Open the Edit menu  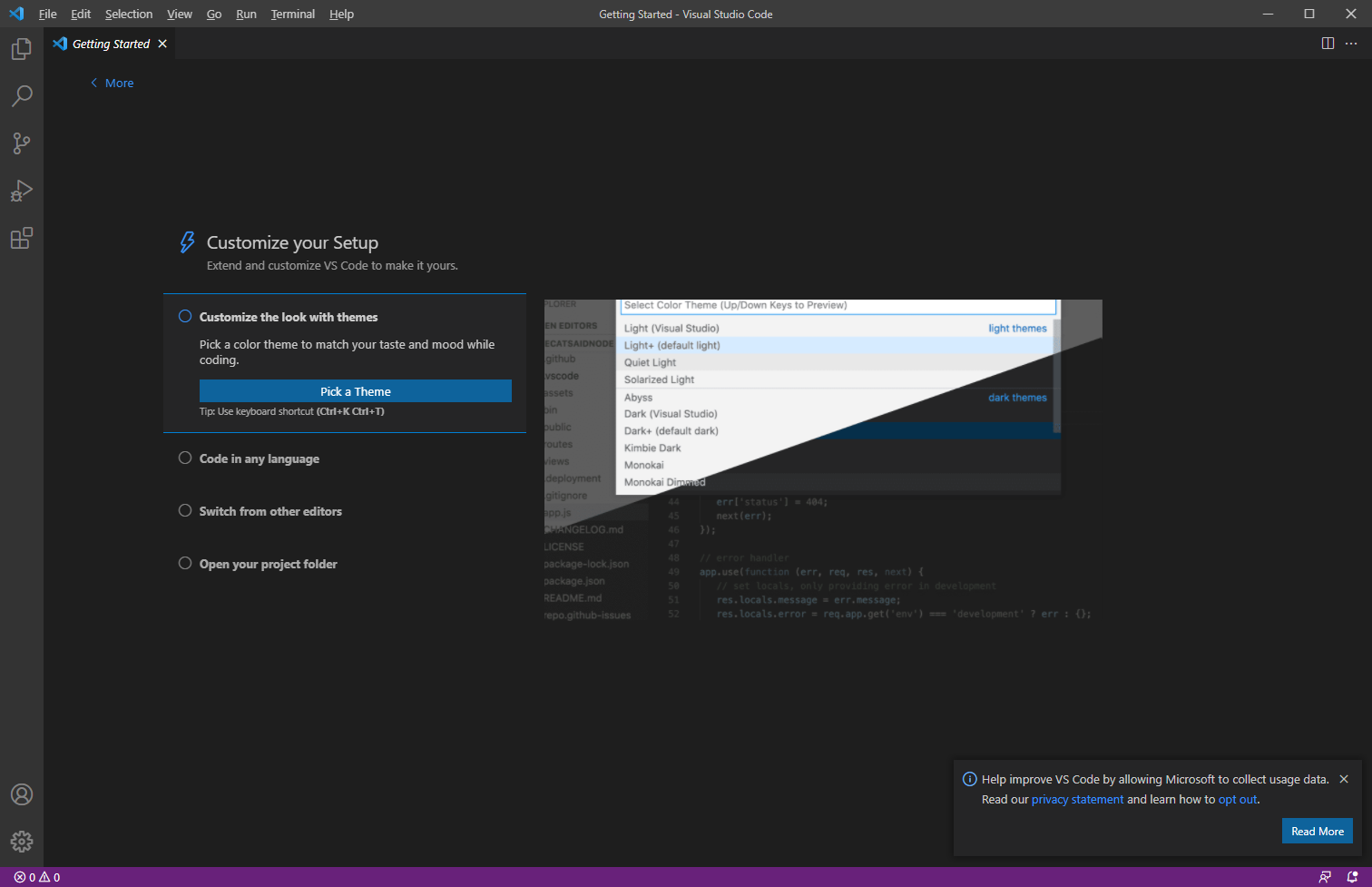81,14
